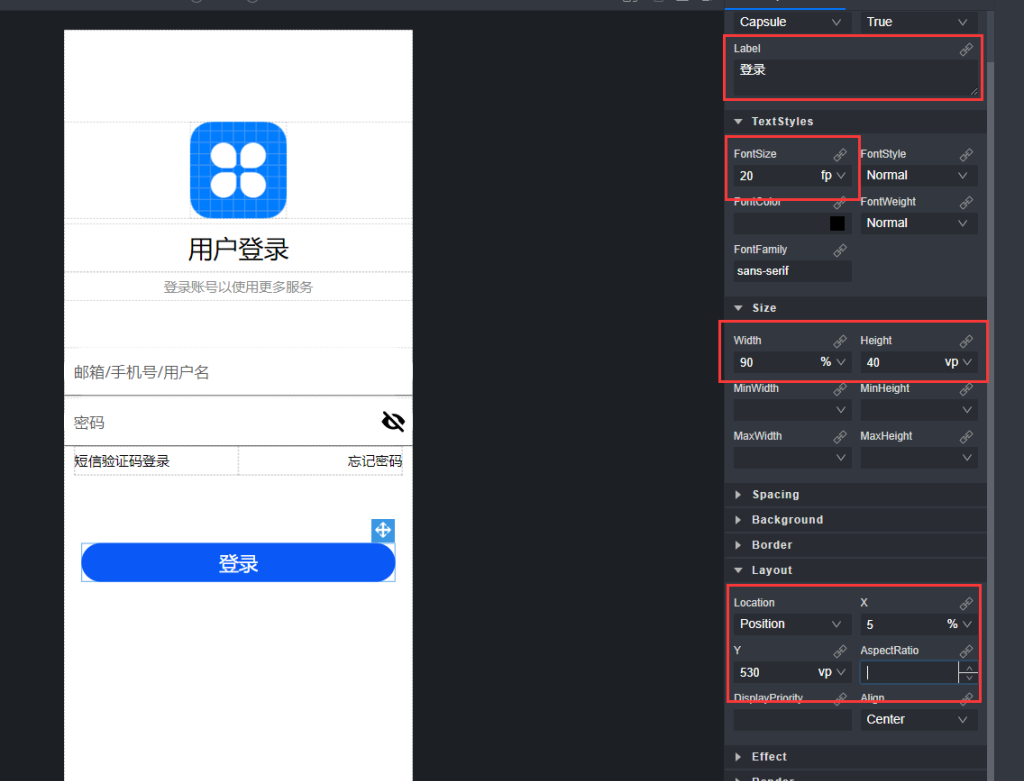Viewport: 1024px width, 781px height.
Task: Expand the Spacing section
Action: (x=738, y=494)
